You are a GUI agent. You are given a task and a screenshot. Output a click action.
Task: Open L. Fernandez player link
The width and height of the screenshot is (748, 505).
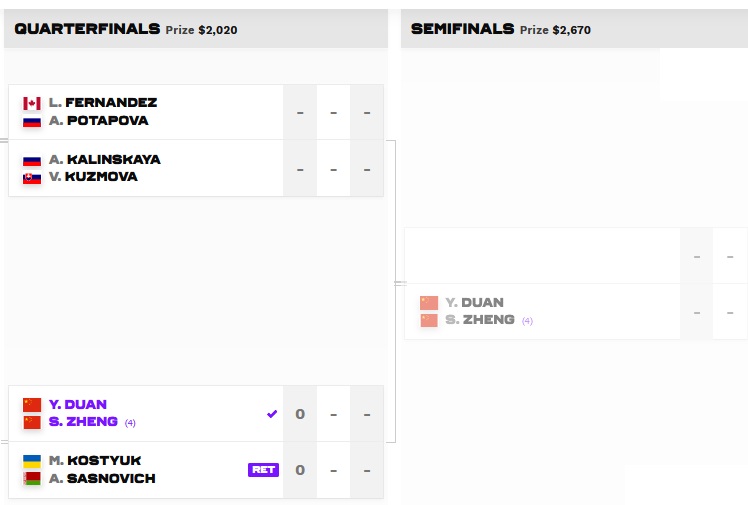pyautogui.click(x=102, y=103)
